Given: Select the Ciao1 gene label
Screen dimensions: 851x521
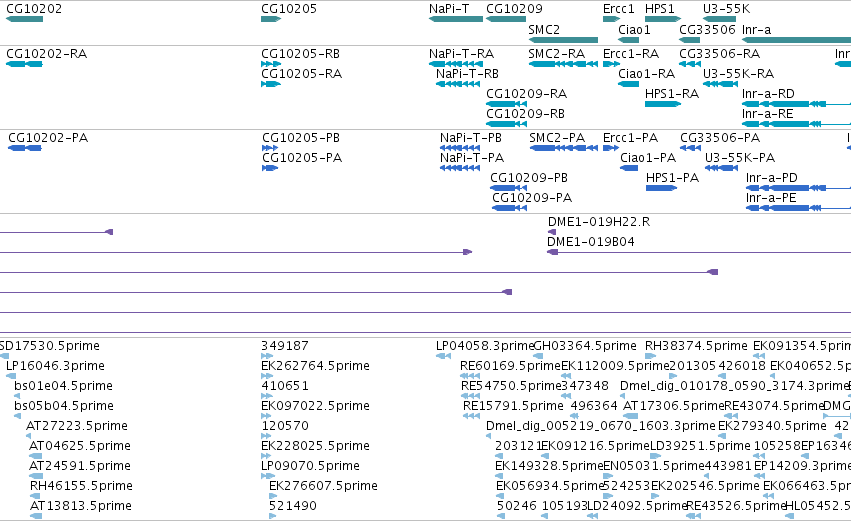Looking at the screenshot, I should pos(634,30).
